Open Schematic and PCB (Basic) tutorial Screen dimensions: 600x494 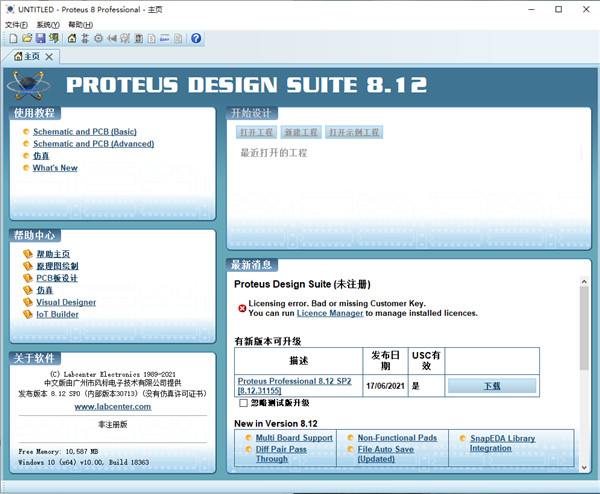pos(84,132)
